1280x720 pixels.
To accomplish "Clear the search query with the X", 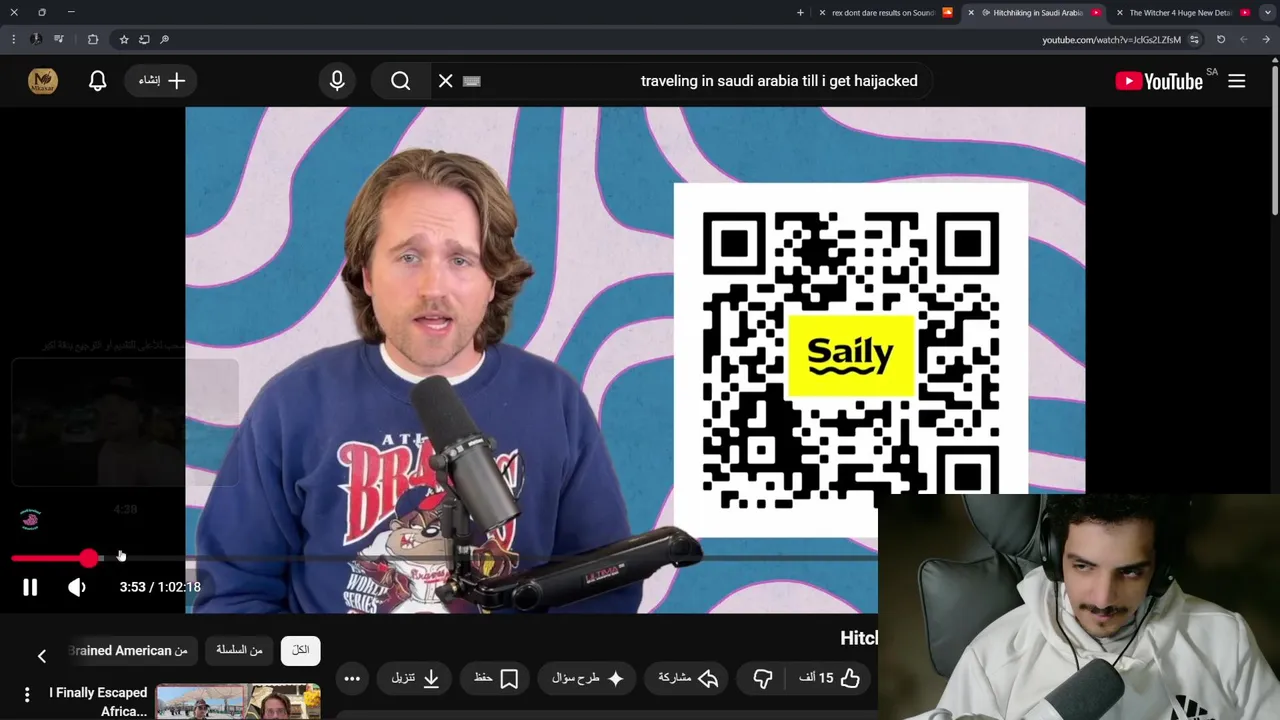I will pyautogui.click(x=446, y=81).
